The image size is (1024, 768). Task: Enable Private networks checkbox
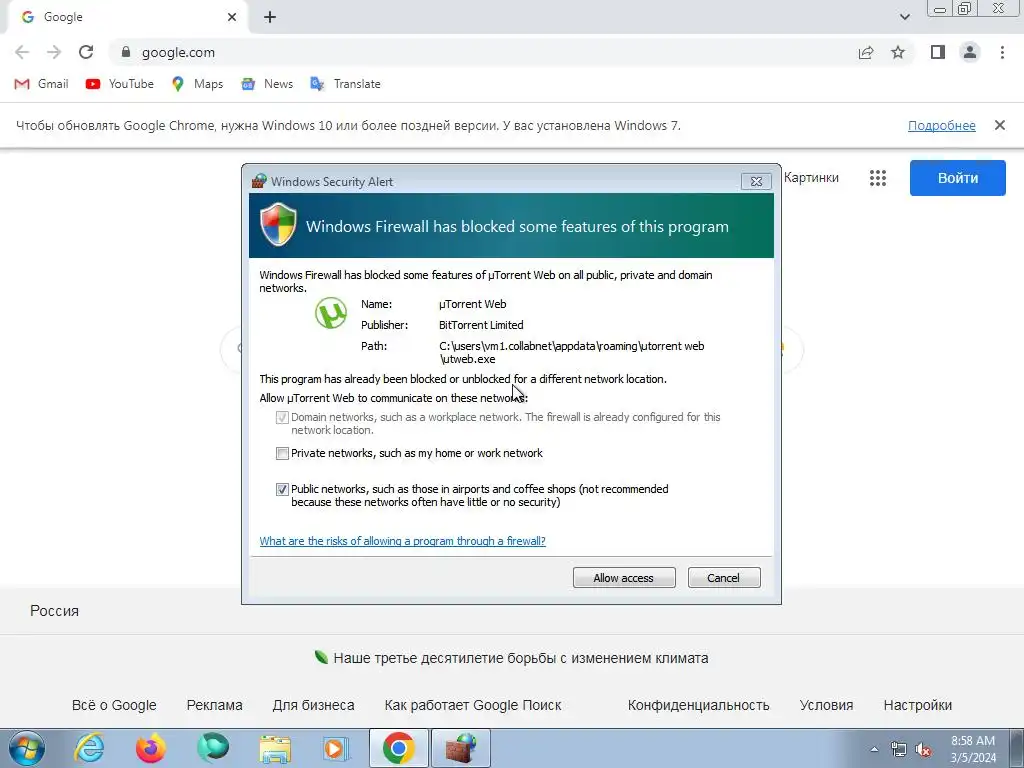tap(282, 453)
